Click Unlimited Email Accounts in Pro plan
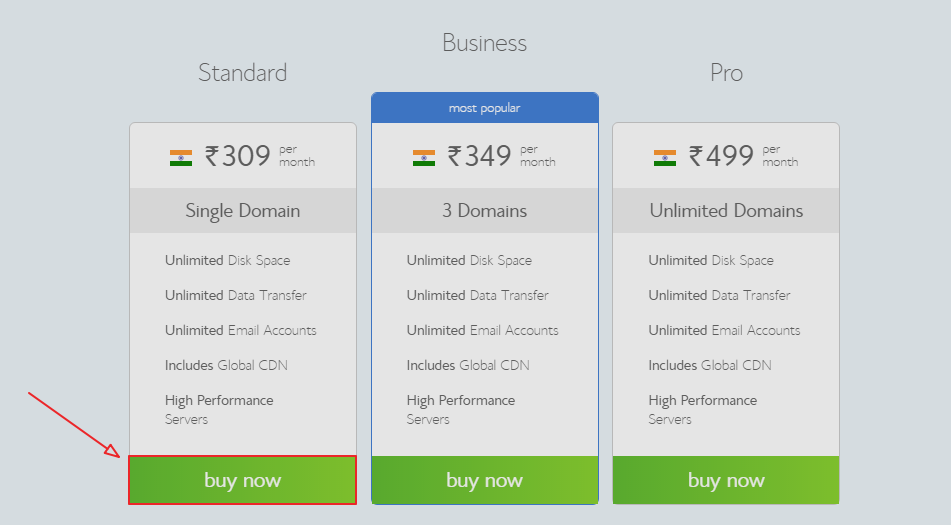951x525 pixels. tap(724, 330)
